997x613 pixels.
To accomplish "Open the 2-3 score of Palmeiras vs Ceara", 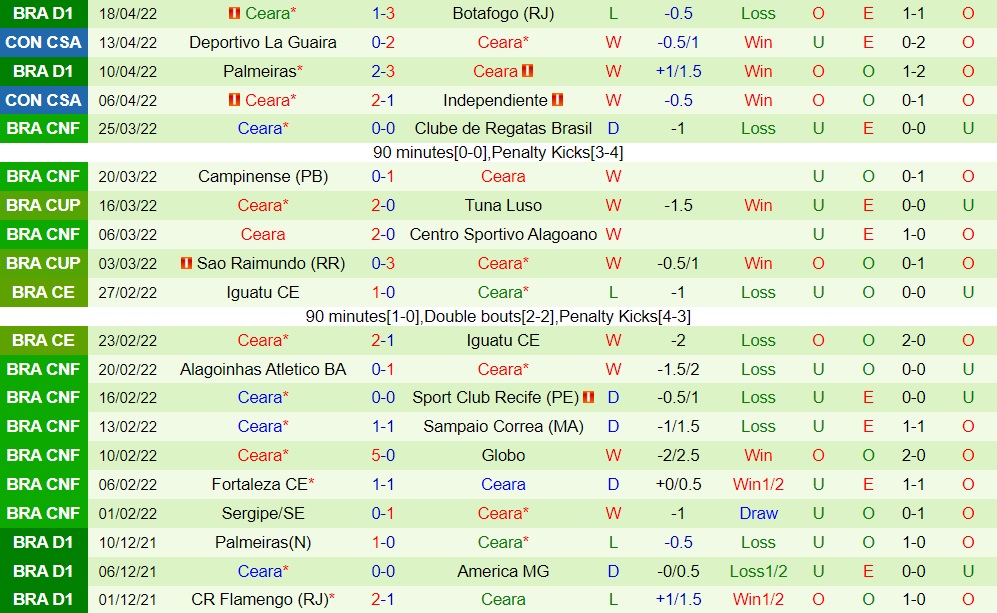I will pyautogui.click(x=383, y=71).
